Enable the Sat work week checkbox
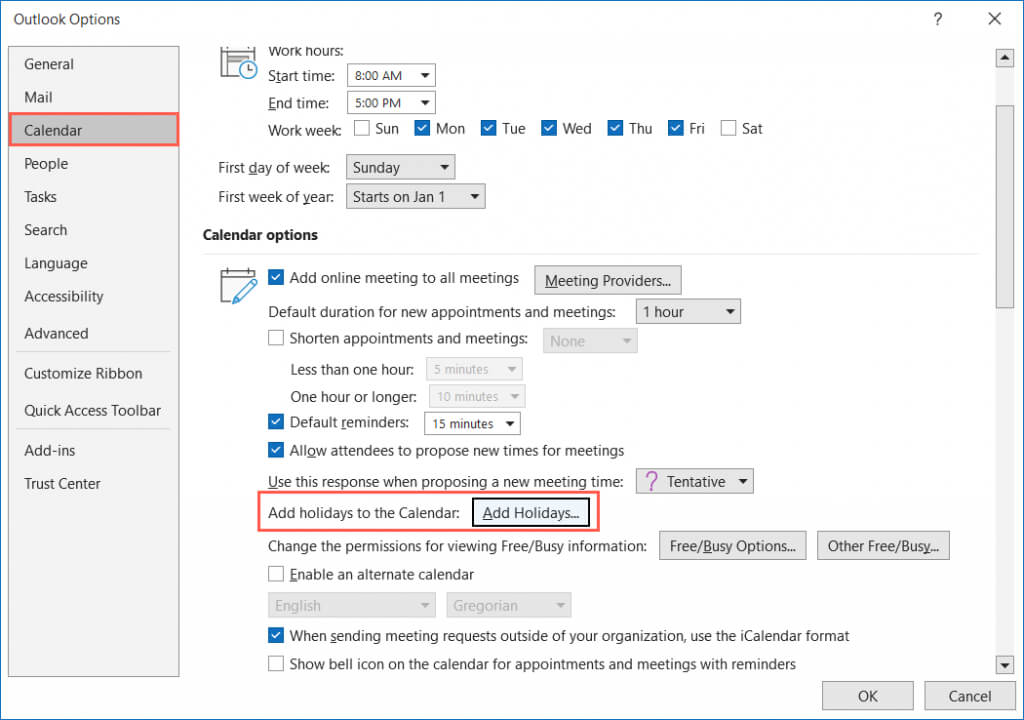 coord(728,128)
